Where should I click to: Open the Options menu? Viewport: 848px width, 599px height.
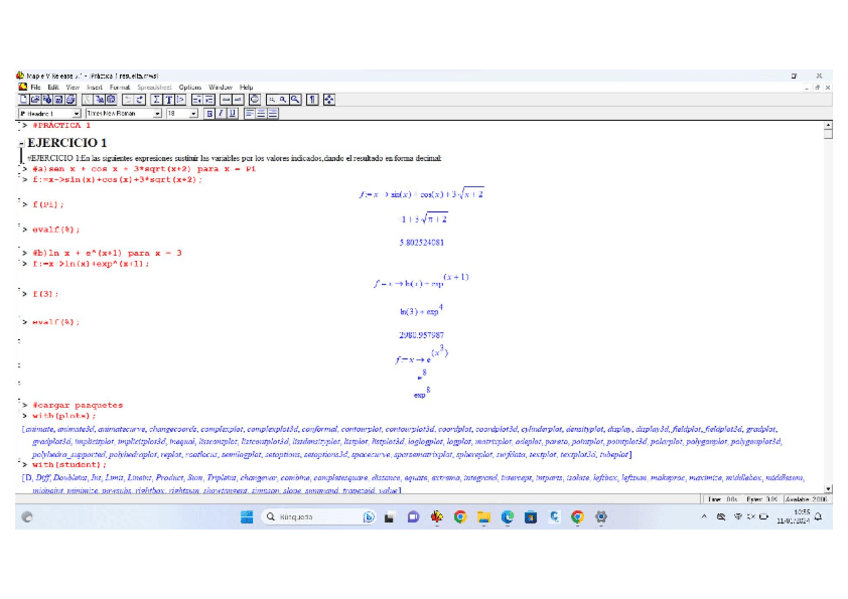click(190, 88)
